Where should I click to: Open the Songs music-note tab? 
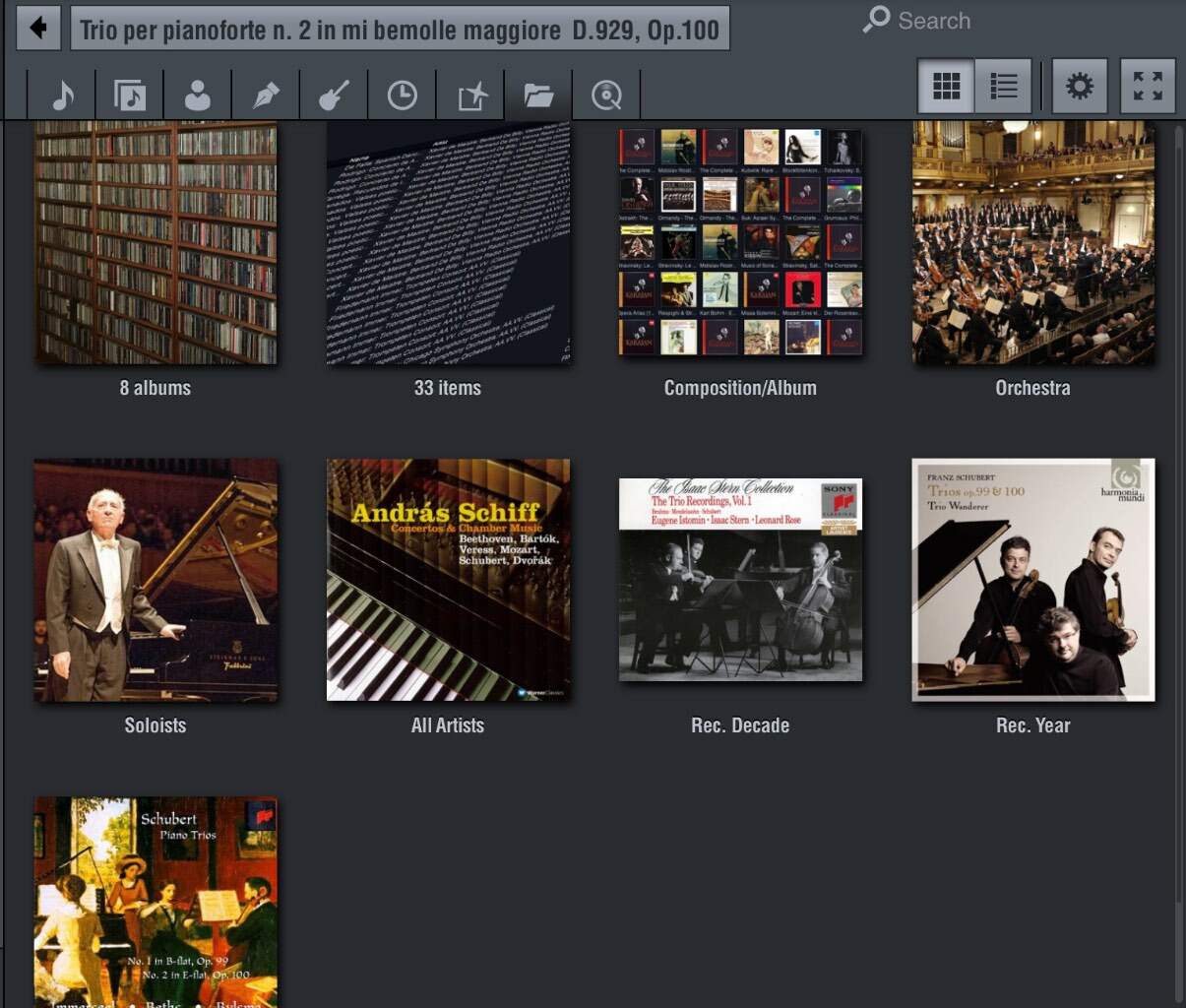pyautogui.click(x=62, y=95)
